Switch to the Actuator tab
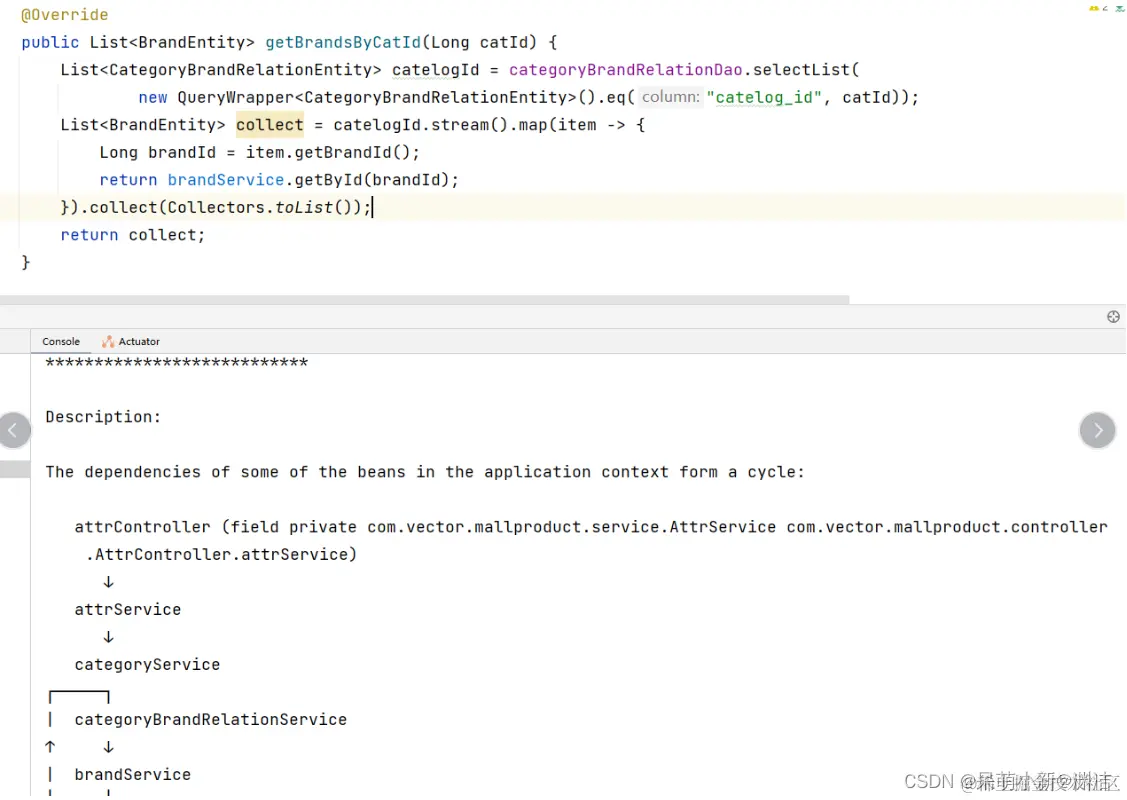This screenshot has width=1127, height=800. tap(131, 341)
